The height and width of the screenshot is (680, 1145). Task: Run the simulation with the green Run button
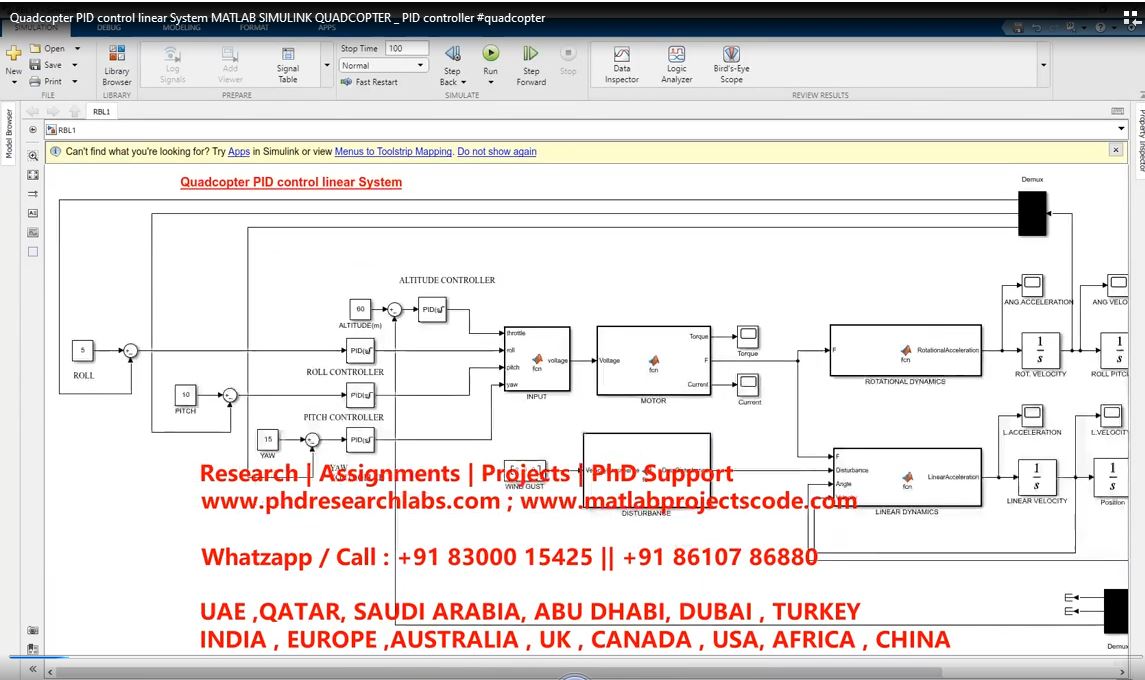click(x=491, y=53)
